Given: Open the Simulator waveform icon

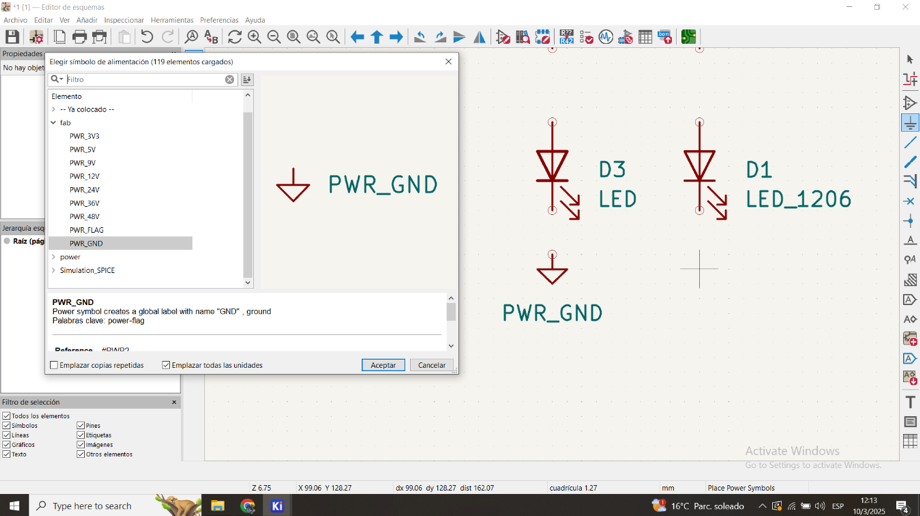Looking at the screenshot, I should pos(606,37).
